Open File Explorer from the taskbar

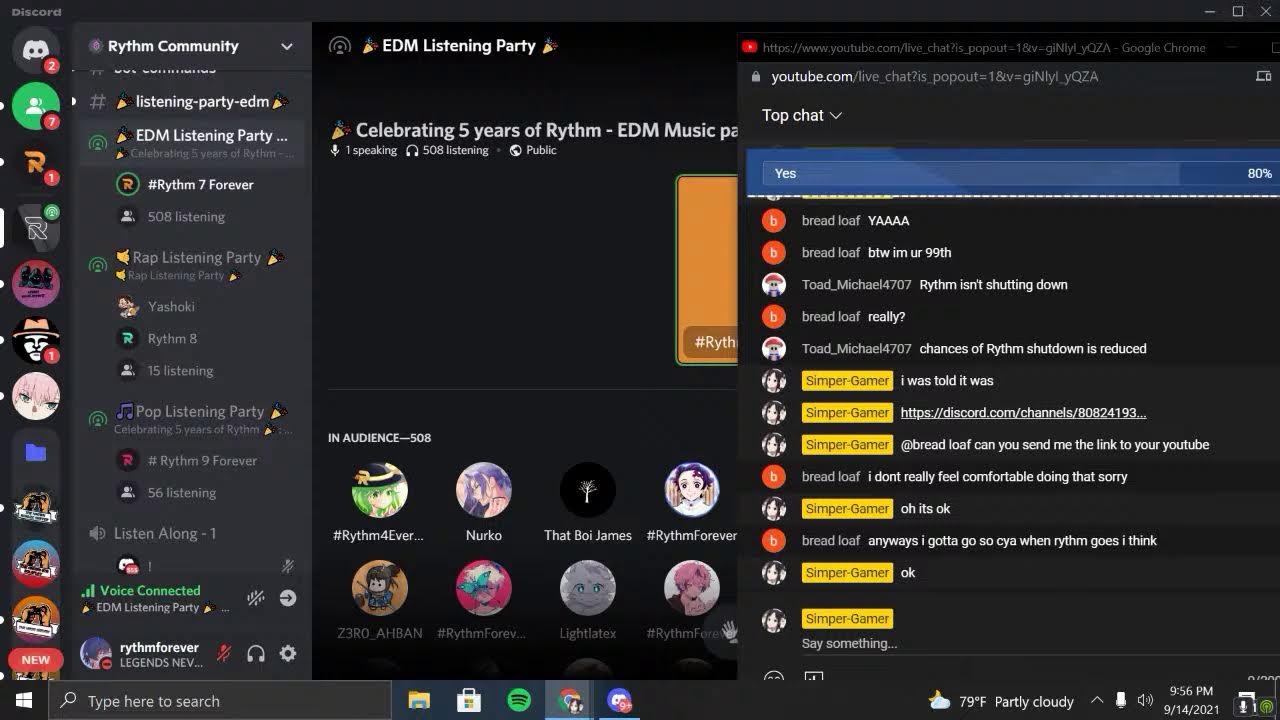[419, 701]
